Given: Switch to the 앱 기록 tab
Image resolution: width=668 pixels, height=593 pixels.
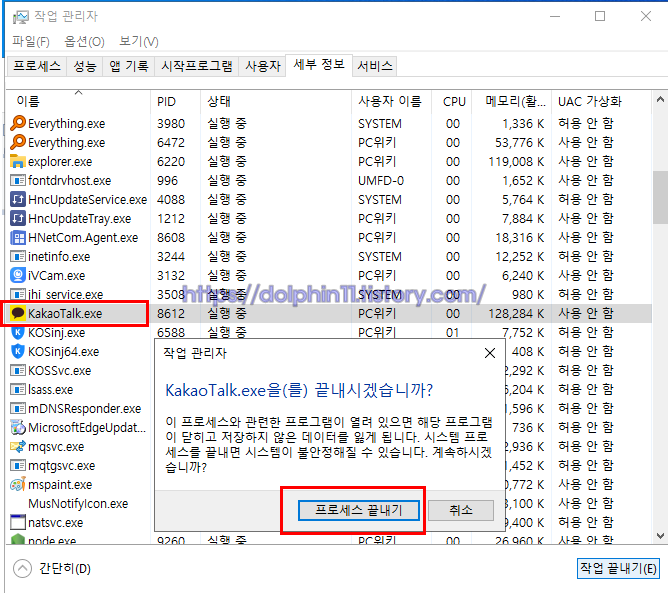Looking at the screenshot, I should [x=129, y=66].
